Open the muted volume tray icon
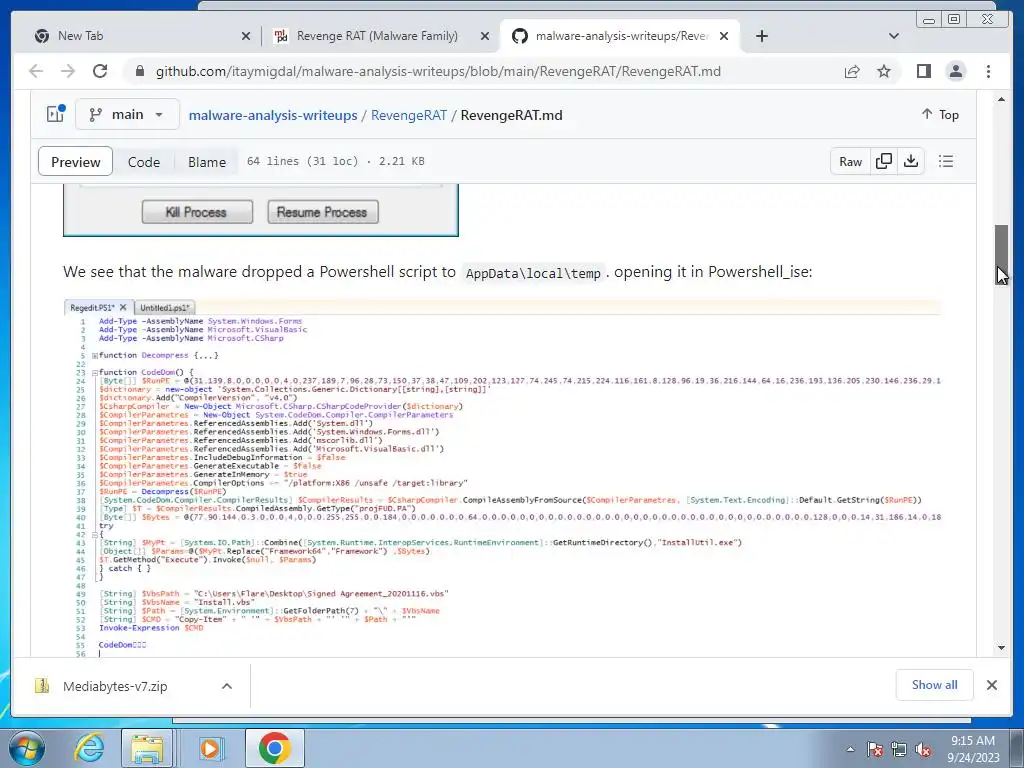This screenshot has height=768, width=1024. pos(923,749)
